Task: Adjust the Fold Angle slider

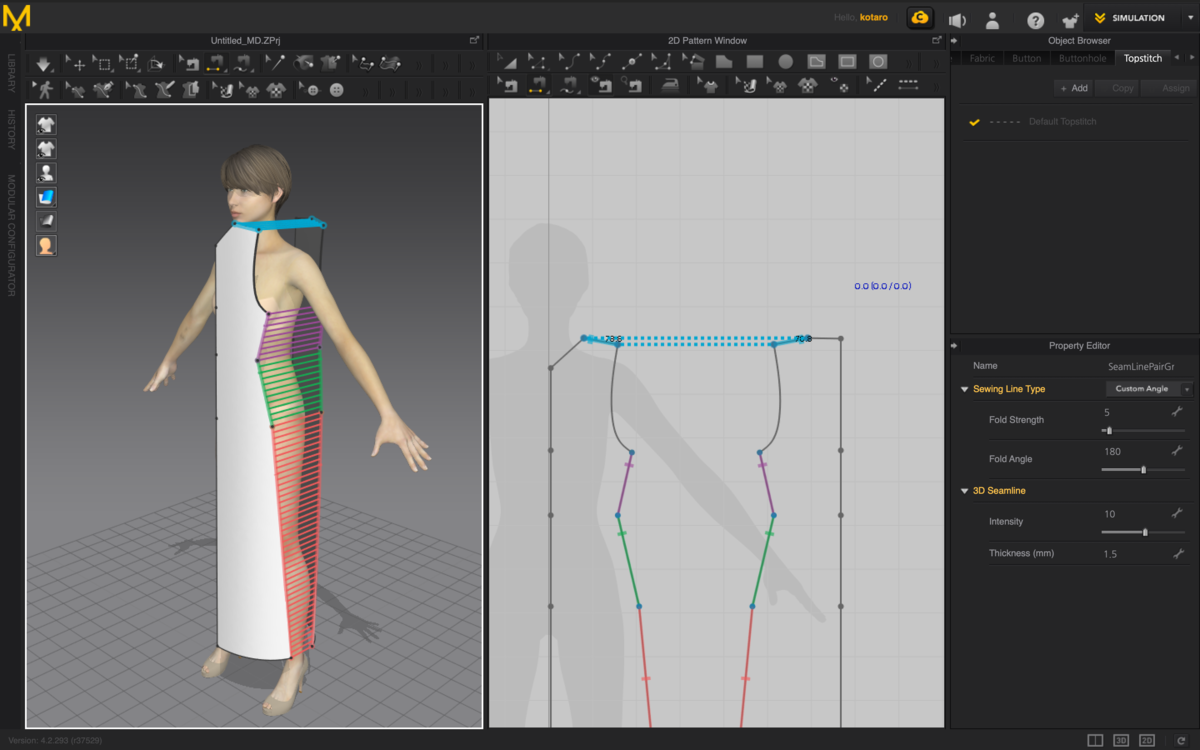Action: point(1143,469)
